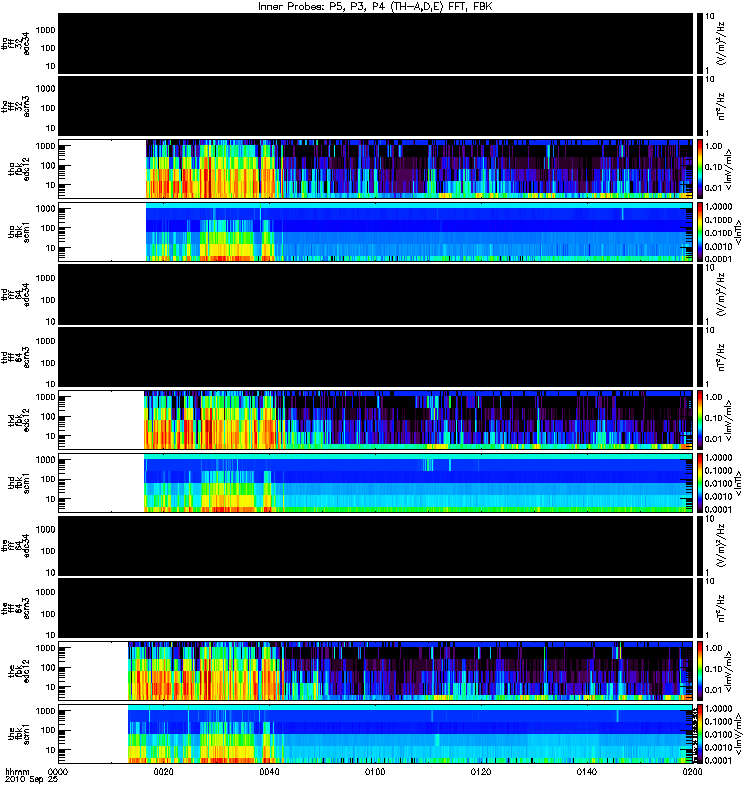Click the thd fbk scm1 spectrogram plot
Image resolution: width=750 pixels, height=800 pixels.
click(x=375, y=483)
